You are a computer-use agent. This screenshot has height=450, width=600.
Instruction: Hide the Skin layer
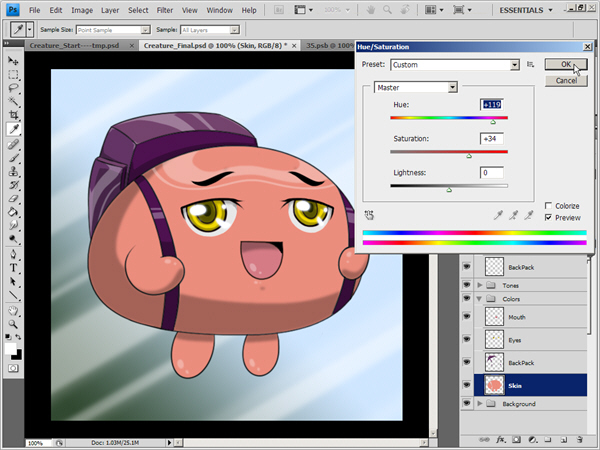[466, 385]
